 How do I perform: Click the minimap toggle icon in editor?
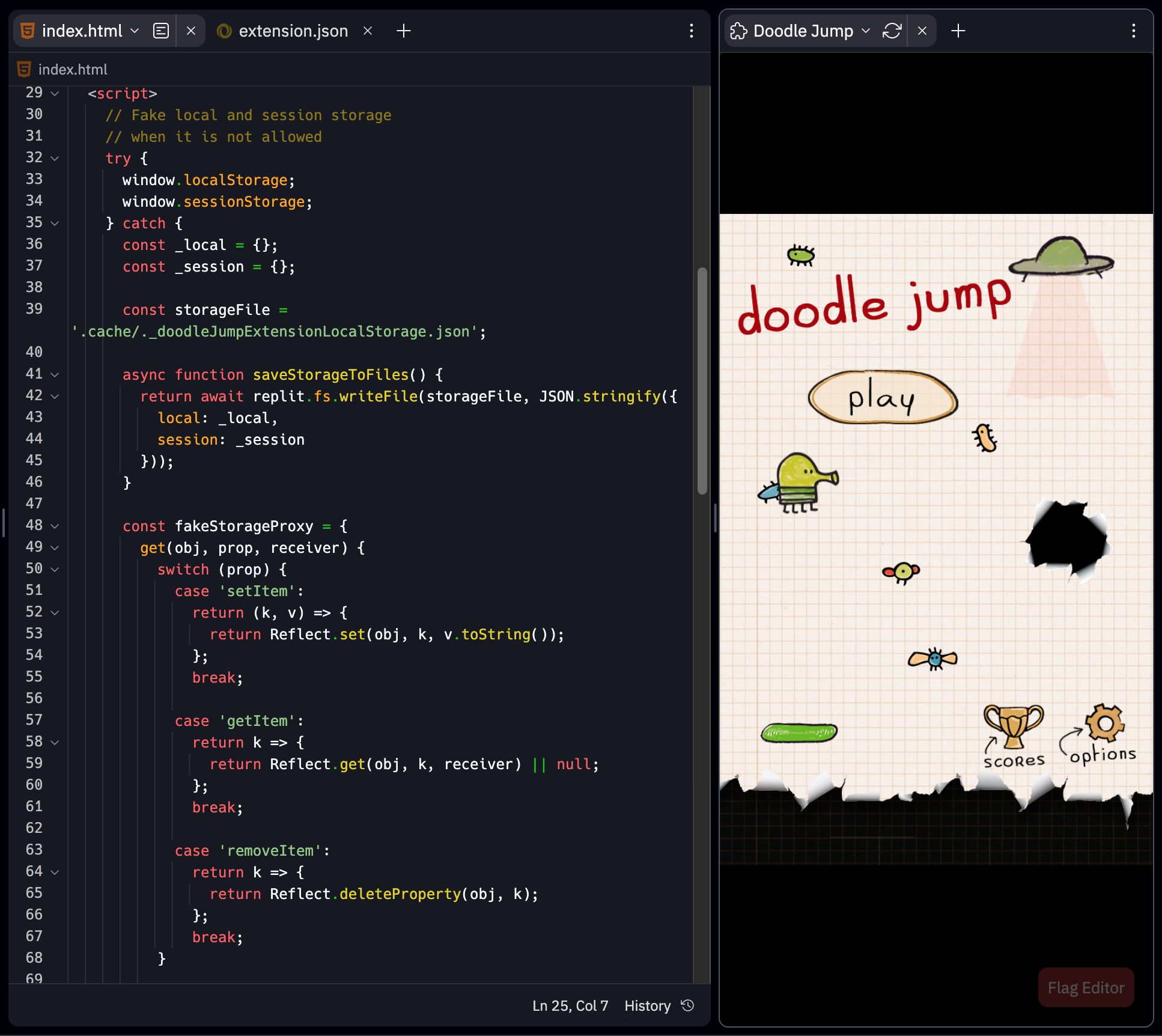click(162, 30)
